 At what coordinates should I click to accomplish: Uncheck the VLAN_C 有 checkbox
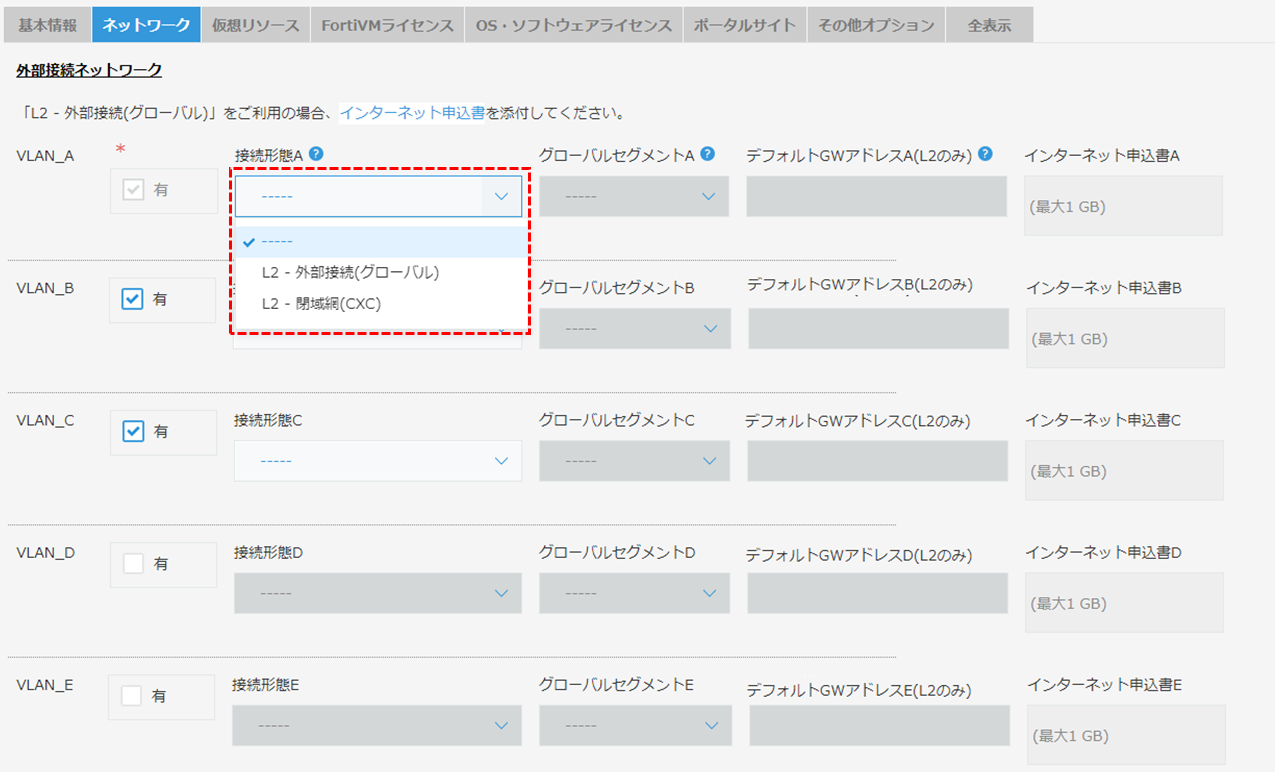click(x=133, y=431)
